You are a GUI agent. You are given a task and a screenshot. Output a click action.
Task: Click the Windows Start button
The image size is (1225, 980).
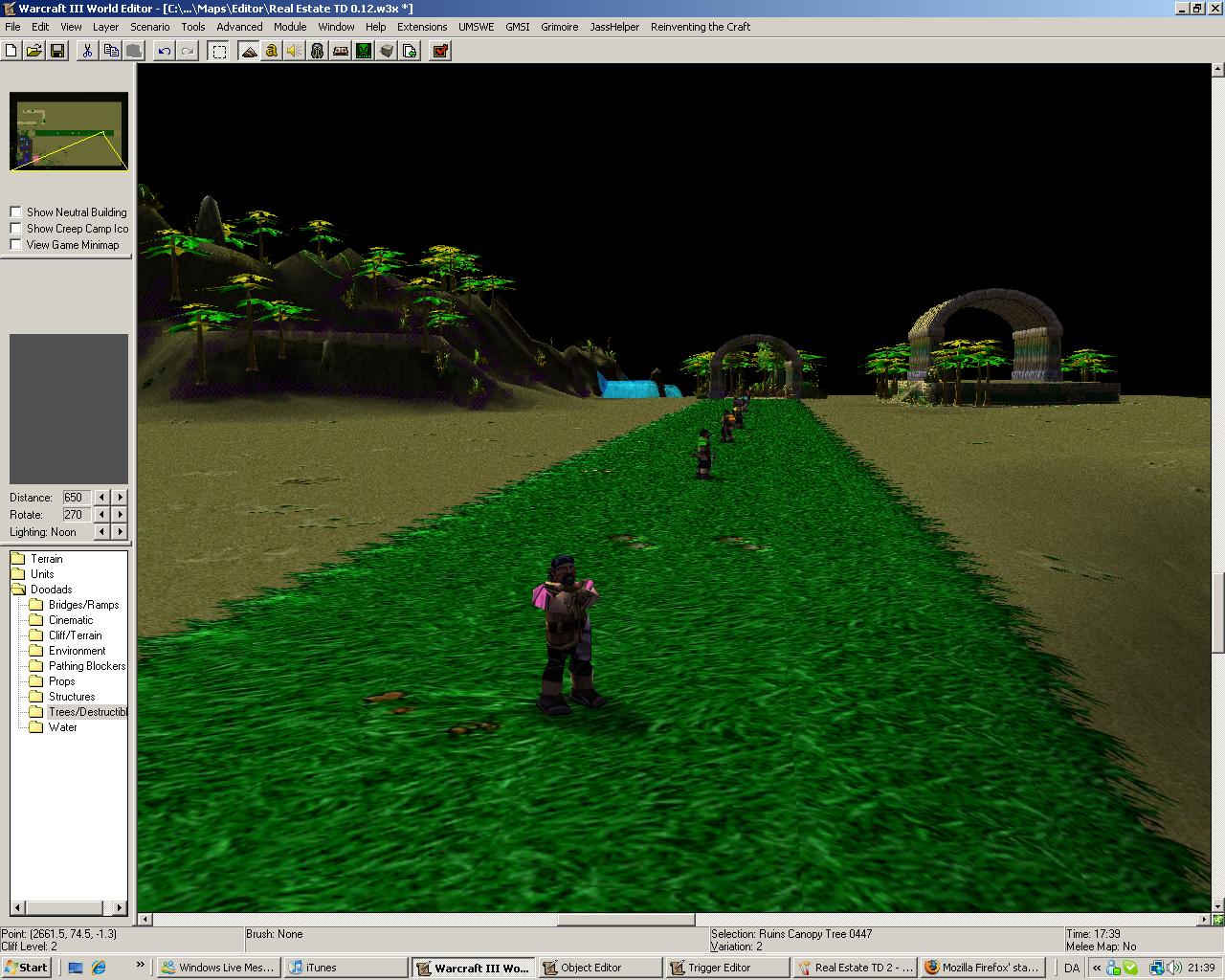coord(26,968)
